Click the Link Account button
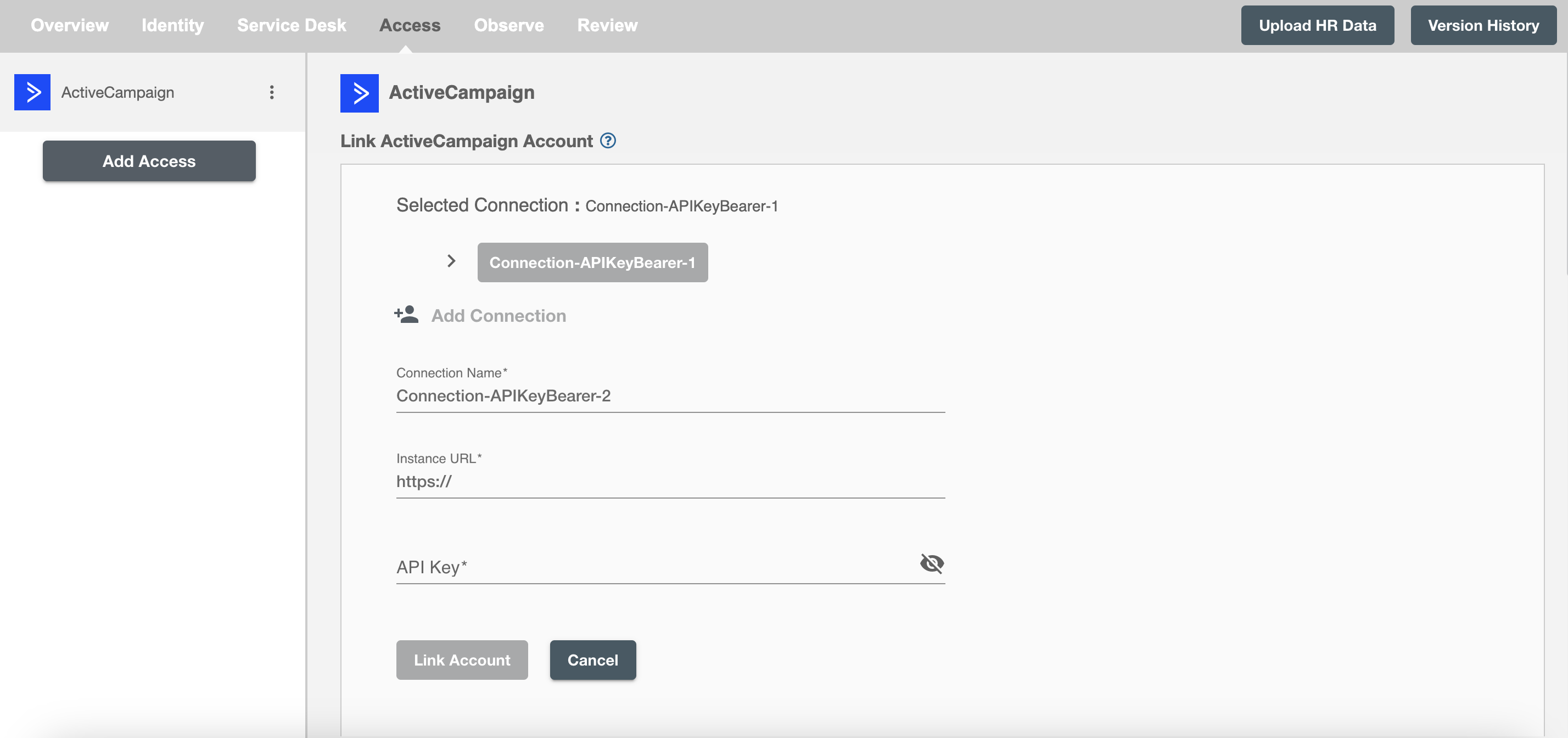Screen dimensions: 1568x738 462,660
